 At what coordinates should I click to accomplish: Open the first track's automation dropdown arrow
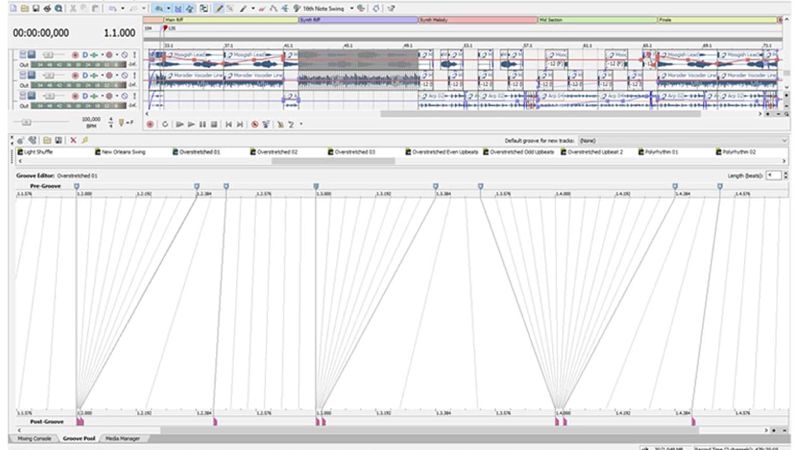pyautogui.click(x=117, y=55)
